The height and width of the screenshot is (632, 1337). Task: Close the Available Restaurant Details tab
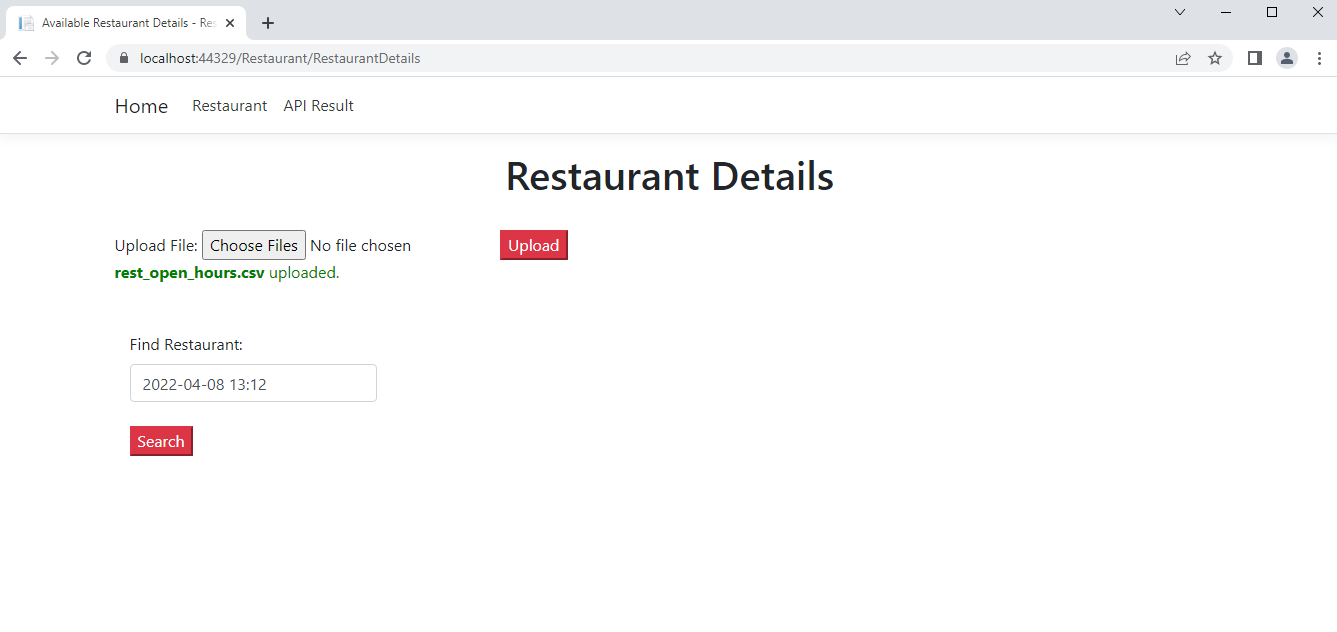tap(230, 23)
